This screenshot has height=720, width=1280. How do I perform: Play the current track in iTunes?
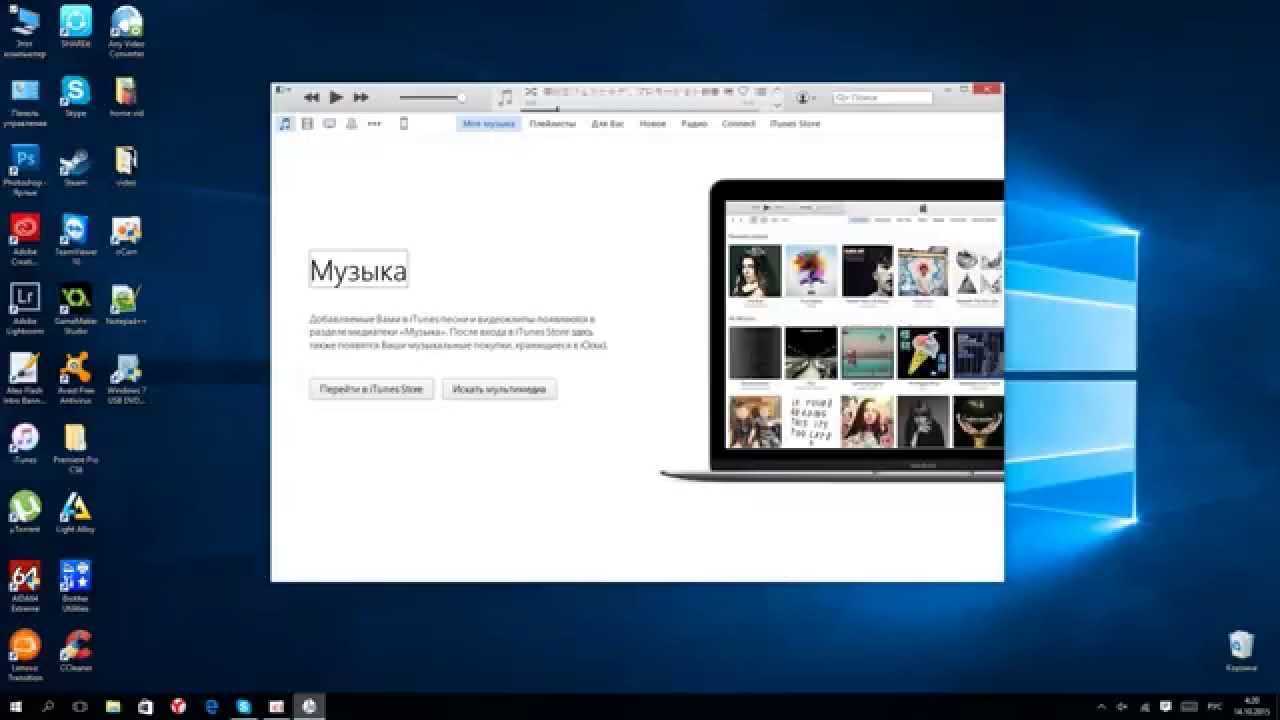[336, 97]
